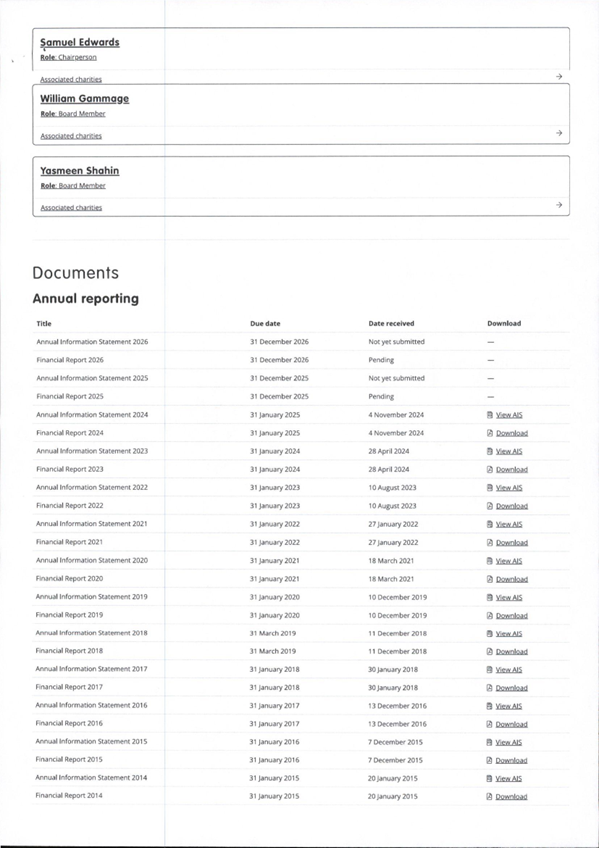599x848 pixels.
Task: Click the Title column header
Action: click(43, 323)
